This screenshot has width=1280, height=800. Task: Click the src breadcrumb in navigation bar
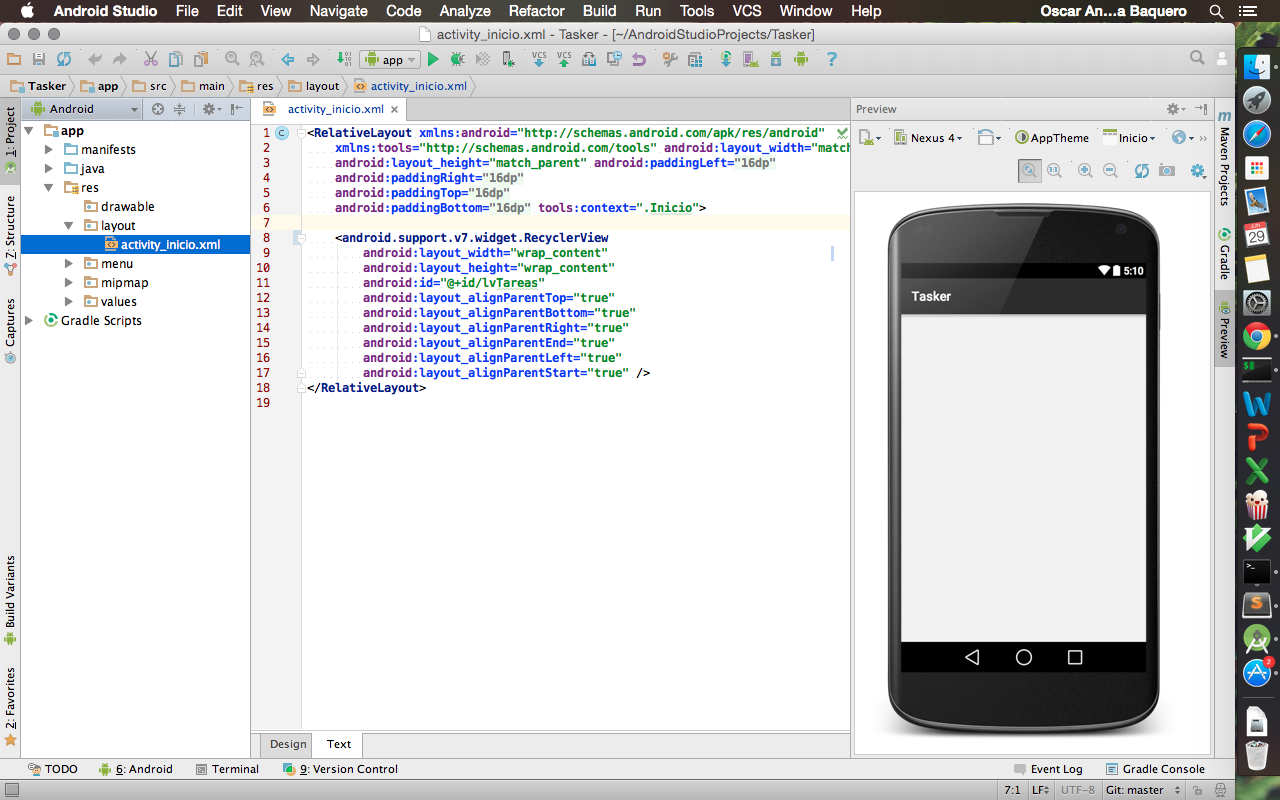pyautogui.click(x=151, y=86)
